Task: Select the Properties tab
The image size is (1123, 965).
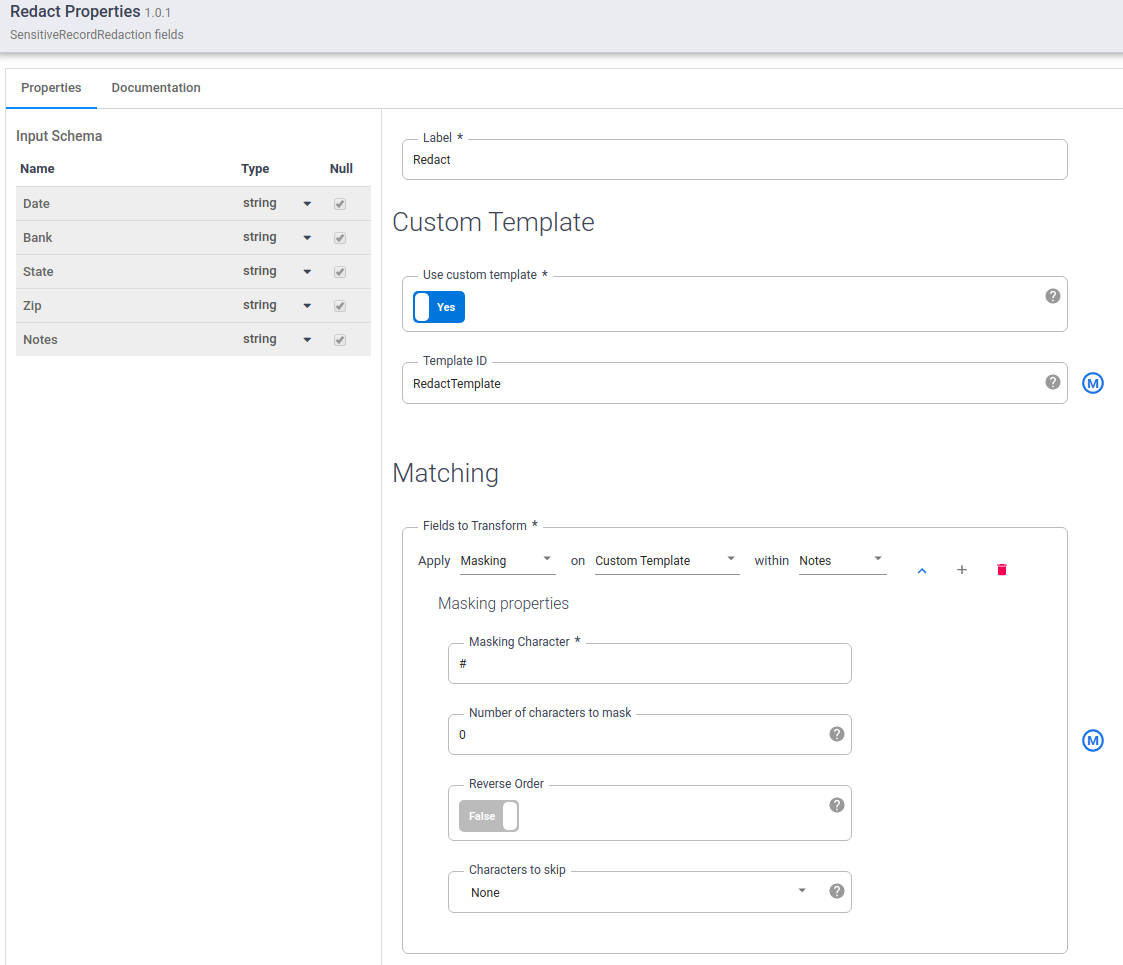Action: tap(51, 88)
